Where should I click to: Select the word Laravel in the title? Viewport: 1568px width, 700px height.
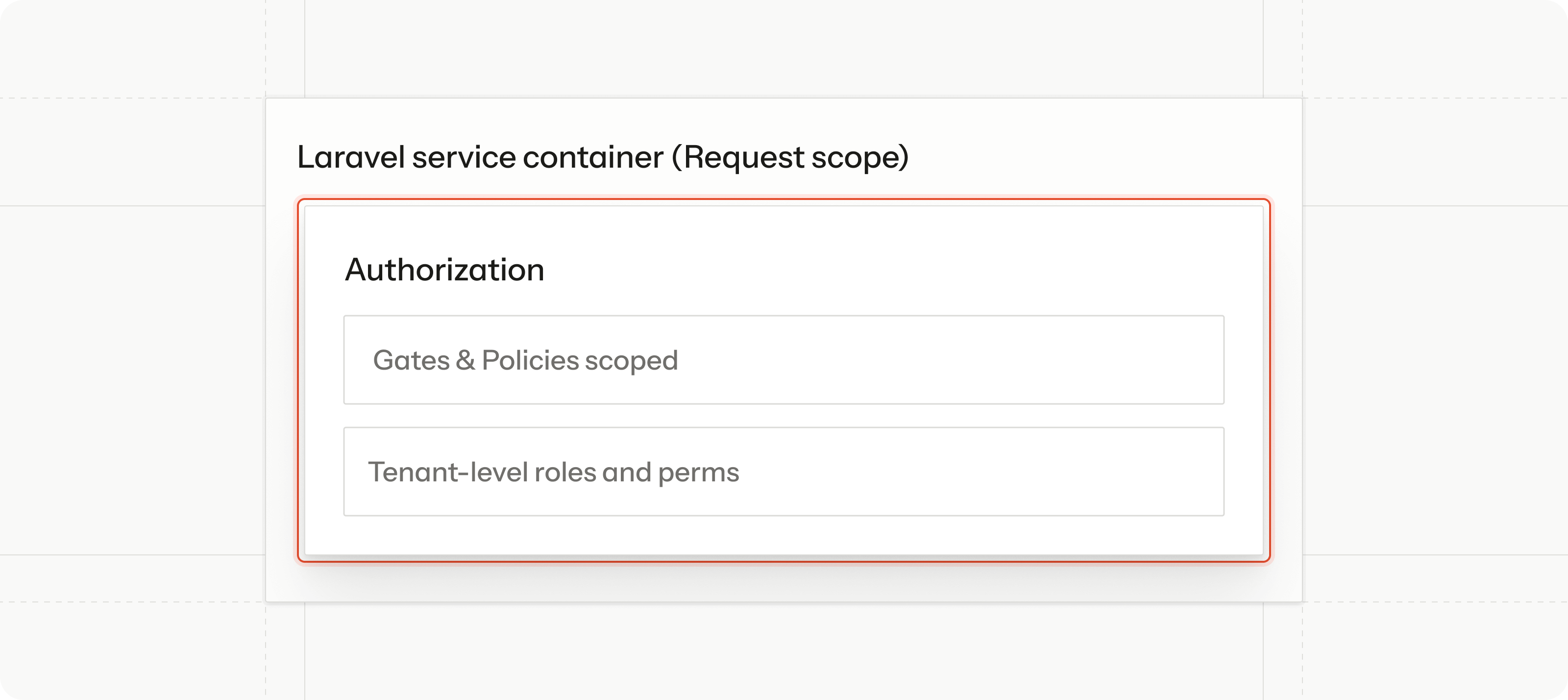coord(351,157)
